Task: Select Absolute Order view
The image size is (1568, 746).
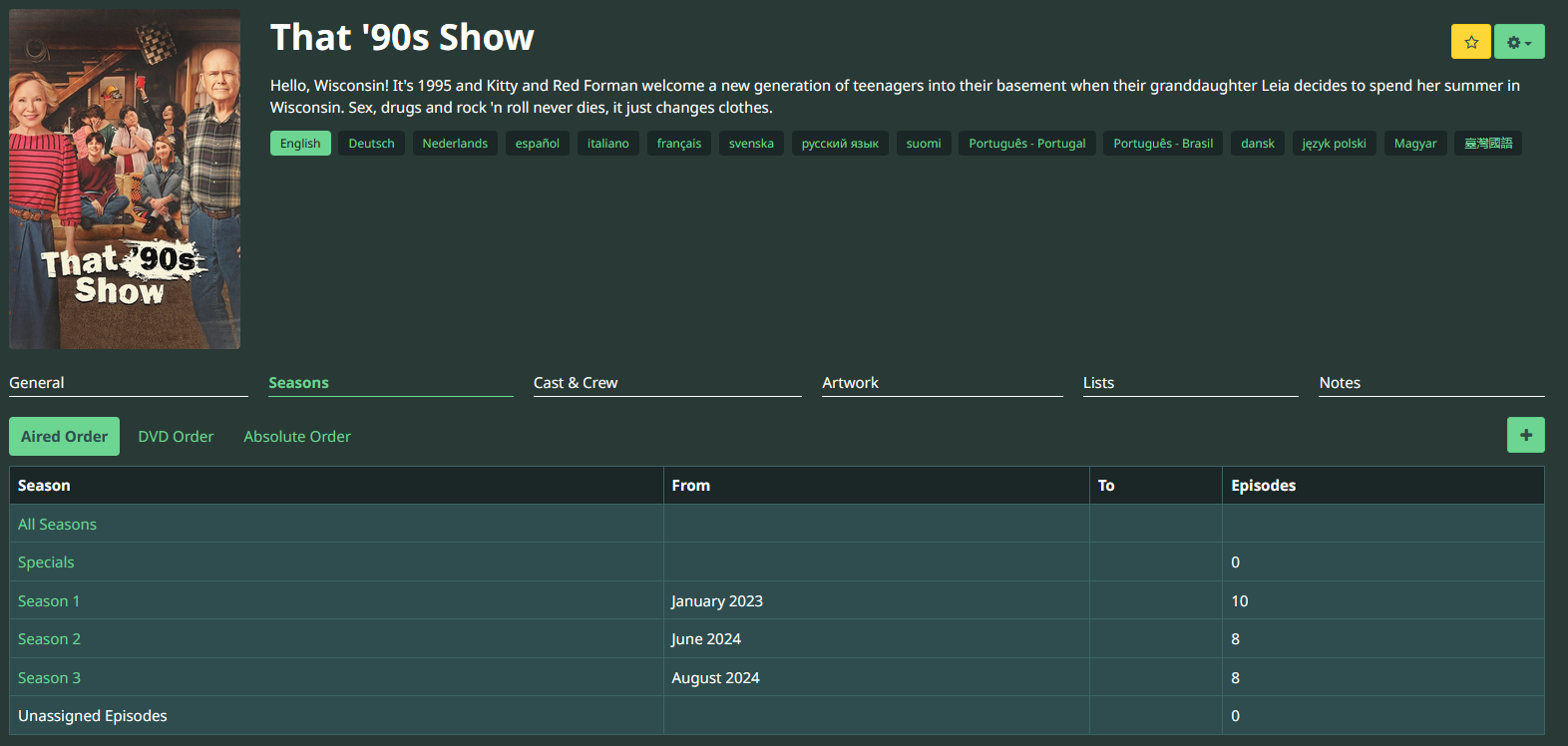Action: click(297, 437)
